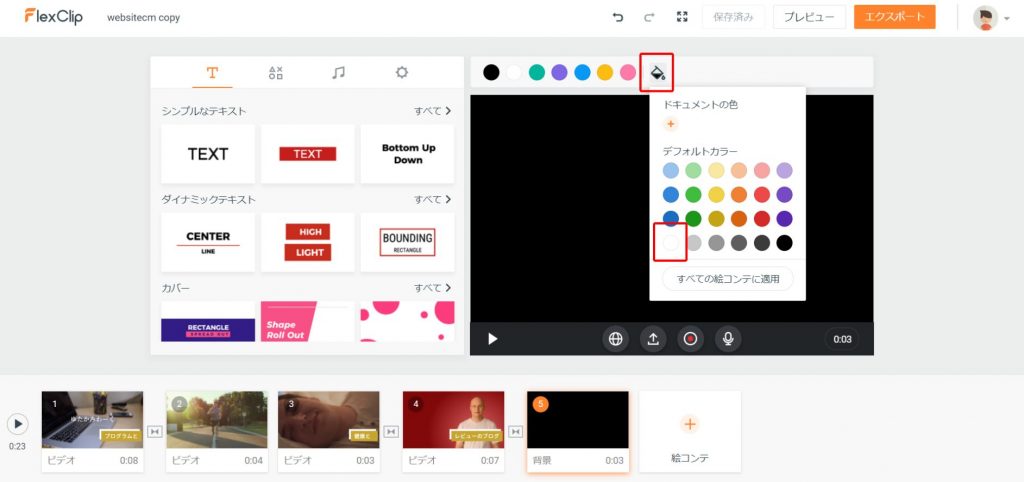Image resolution: width=1024 pixels, height=482 pixels.
Task: Start recording with the red record icon
Action: (x=690, y=339)
